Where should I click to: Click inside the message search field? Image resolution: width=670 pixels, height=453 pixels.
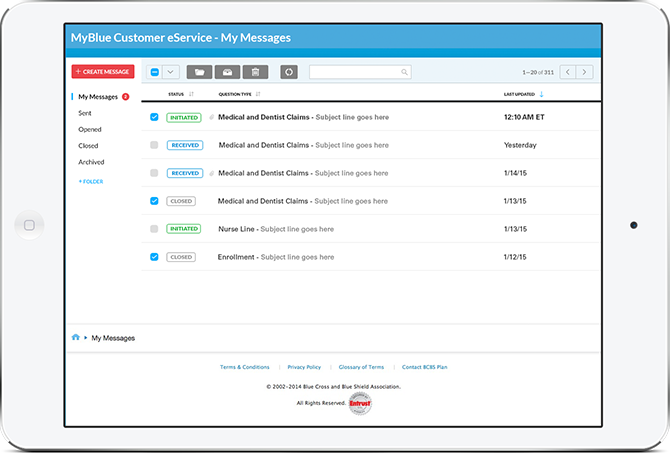pyautogui.click(x=360, y=72)
